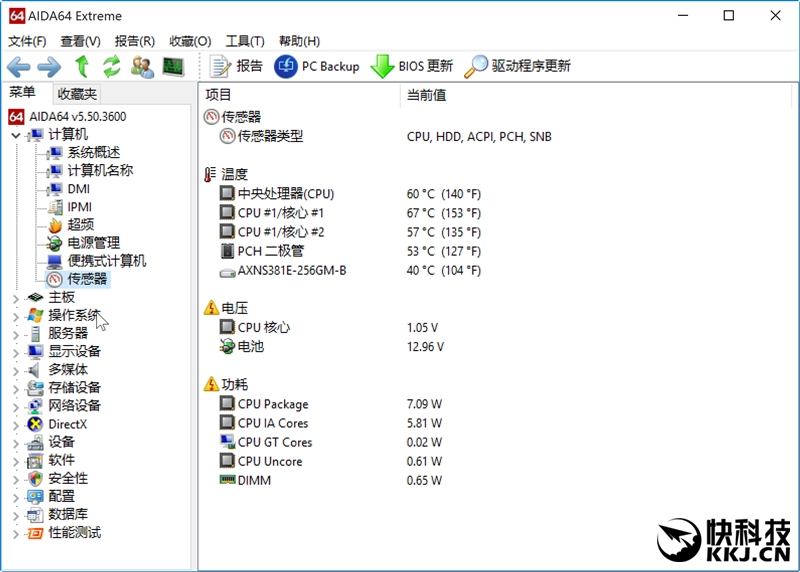Collapse the 计算机 tree node

tap(15, 135)
